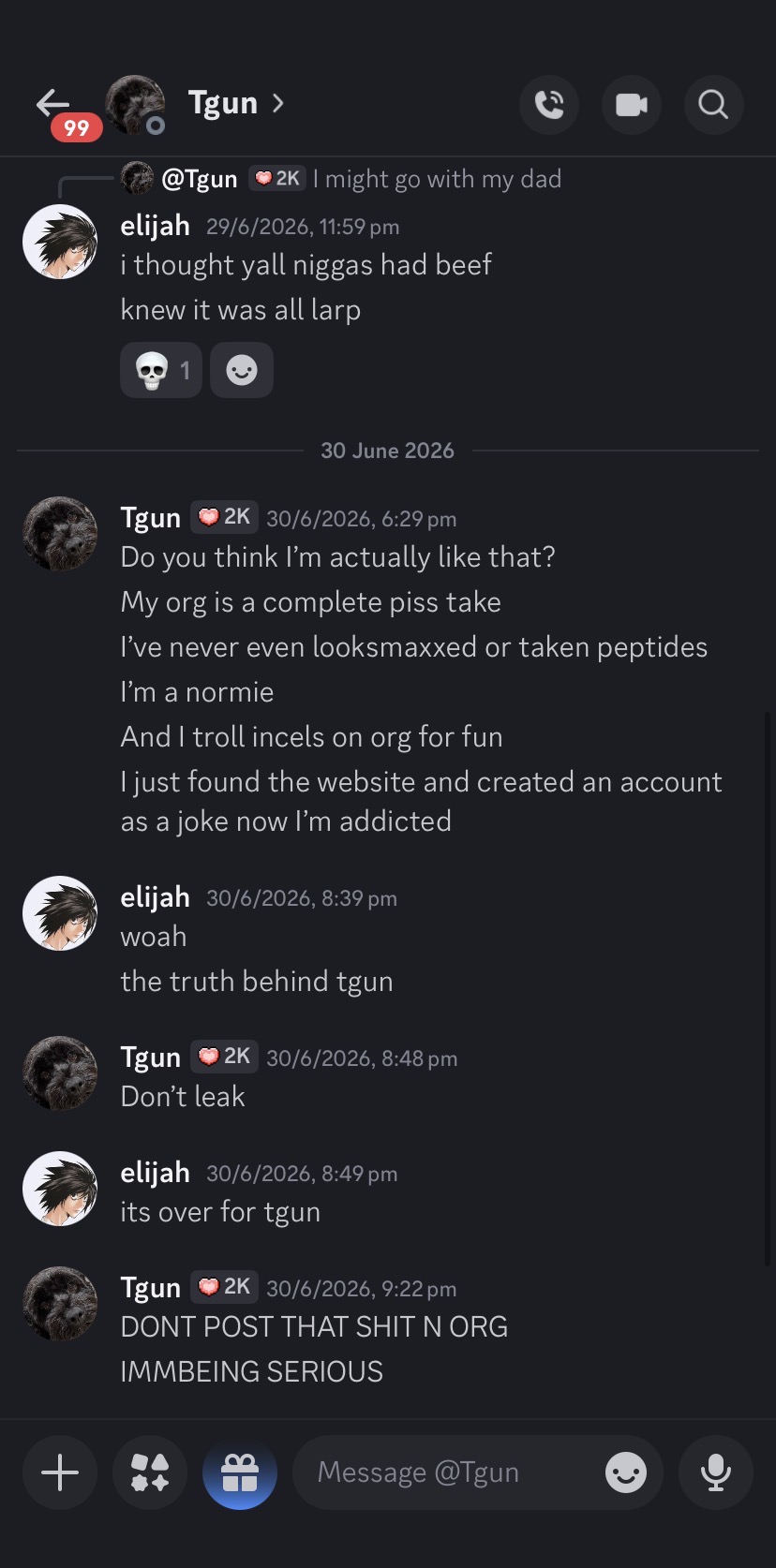The image size is (776, 1568).
Task: Jump to replied message "I might go with my dad"
Action: tap(437, 179)
